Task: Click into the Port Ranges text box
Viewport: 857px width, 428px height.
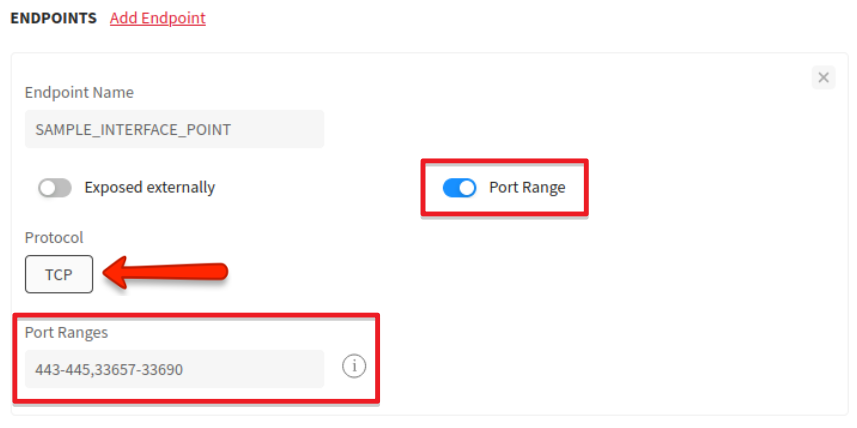Action: point(174,370)
